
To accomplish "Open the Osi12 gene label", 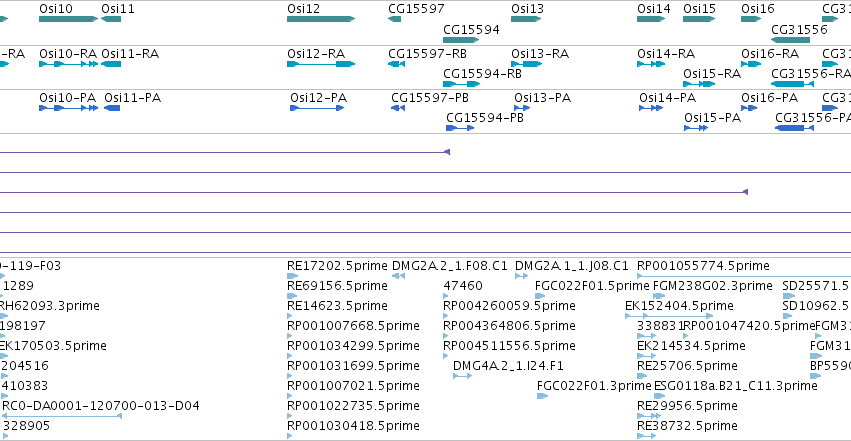I will (303, 9).
